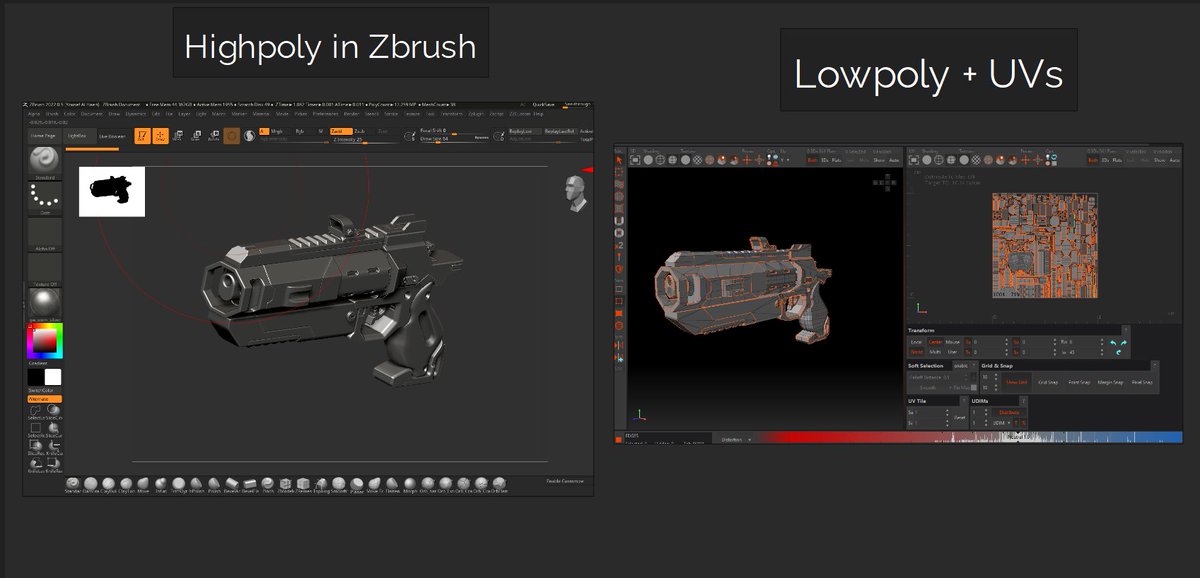Enable Zsub sculpt mode

coord(360,131)
